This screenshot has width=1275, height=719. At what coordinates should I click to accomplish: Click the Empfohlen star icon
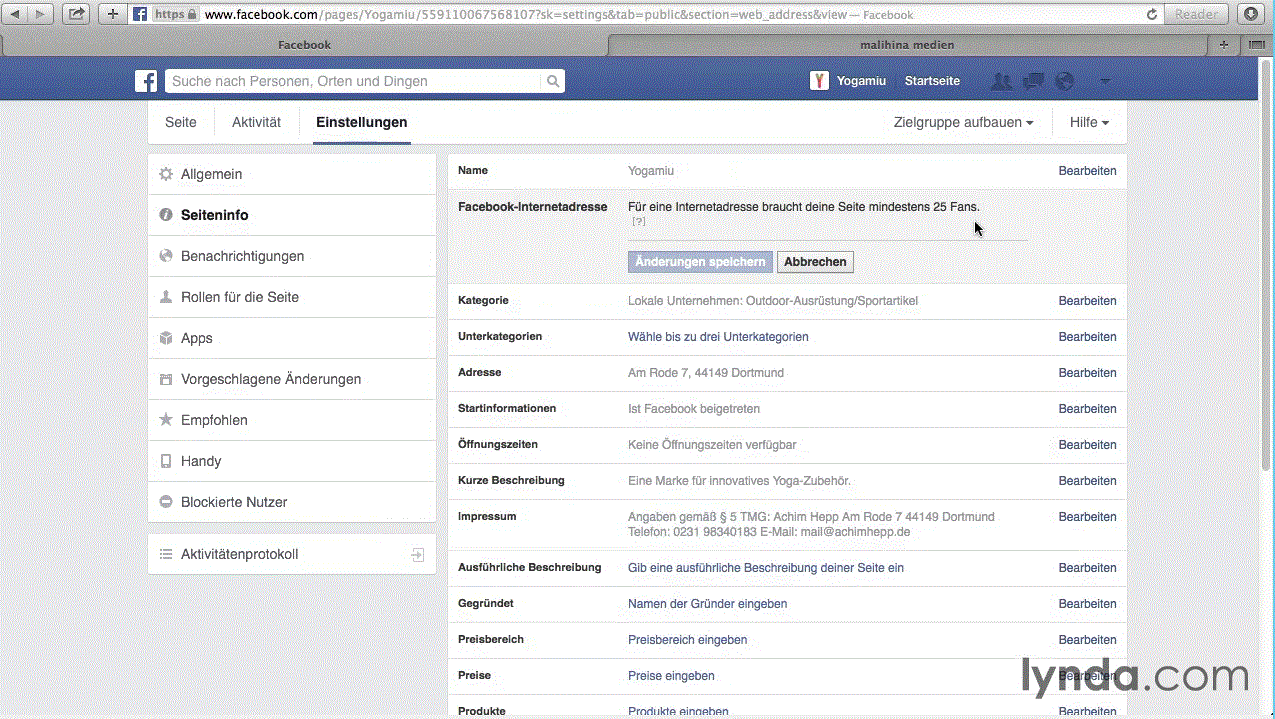pos(166,420)
